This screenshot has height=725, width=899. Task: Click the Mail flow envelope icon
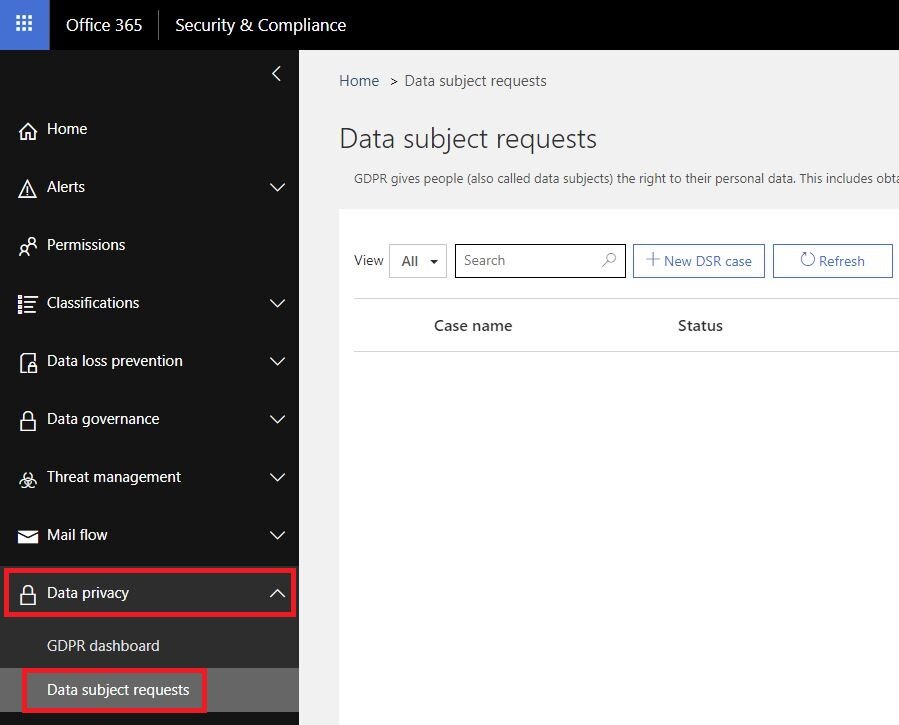click(x=28, y=536)
